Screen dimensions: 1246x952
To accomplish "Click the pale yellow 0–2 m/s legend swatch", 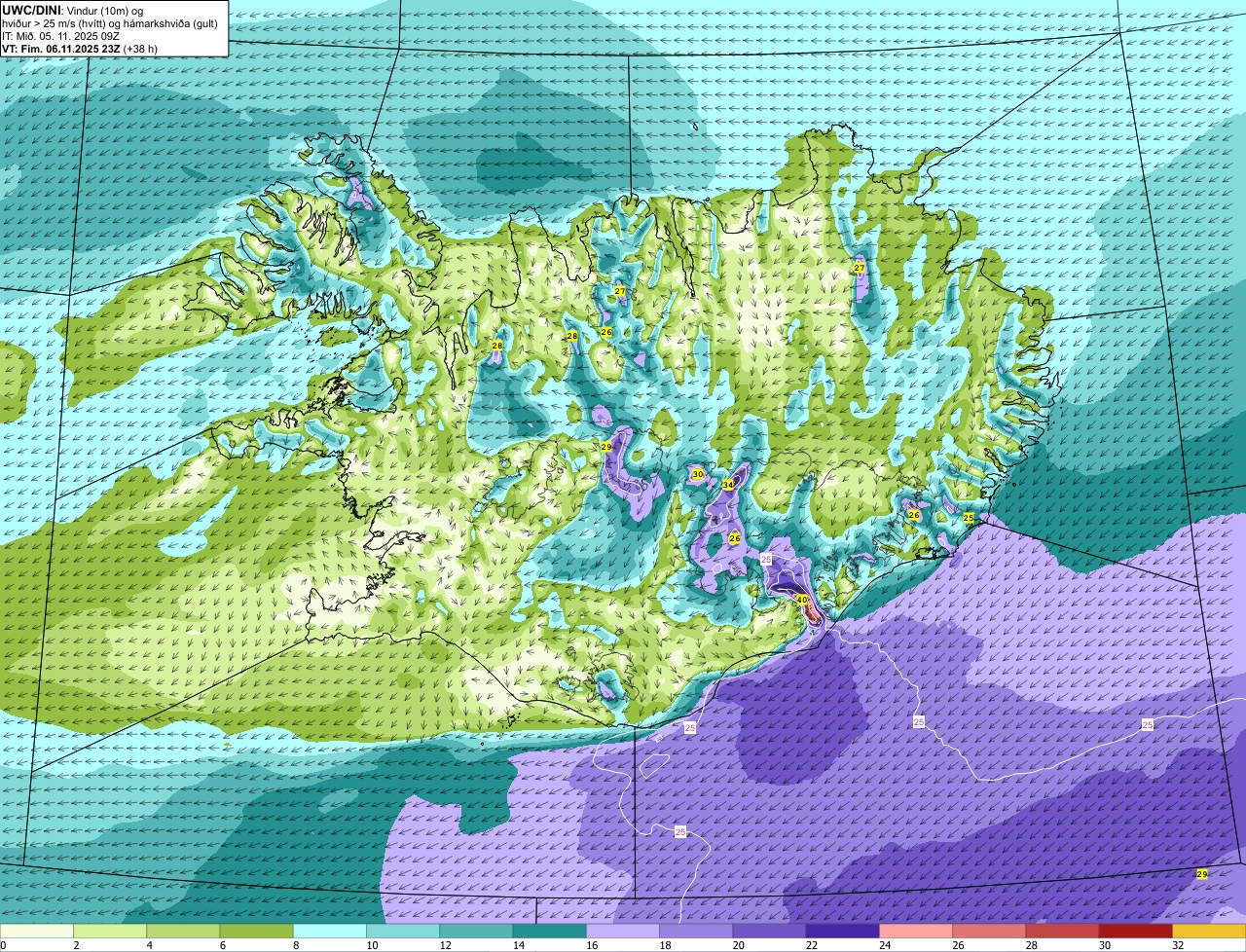I will [x=36, y=931].
